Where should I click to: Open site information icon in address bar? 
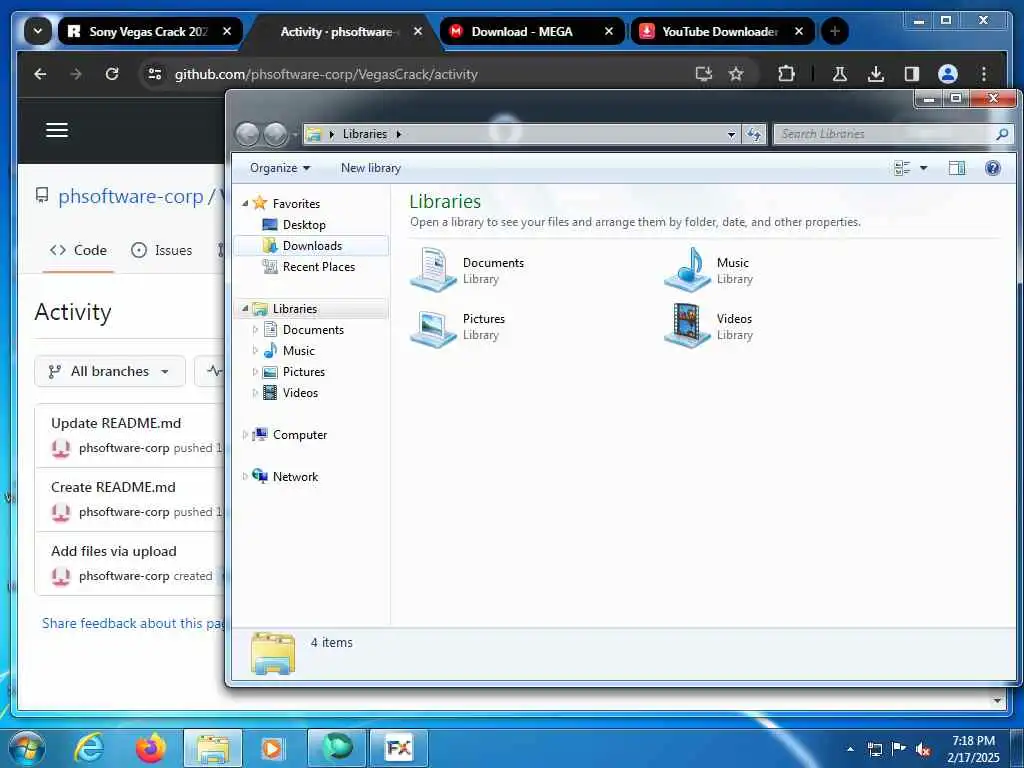(155, 74)
